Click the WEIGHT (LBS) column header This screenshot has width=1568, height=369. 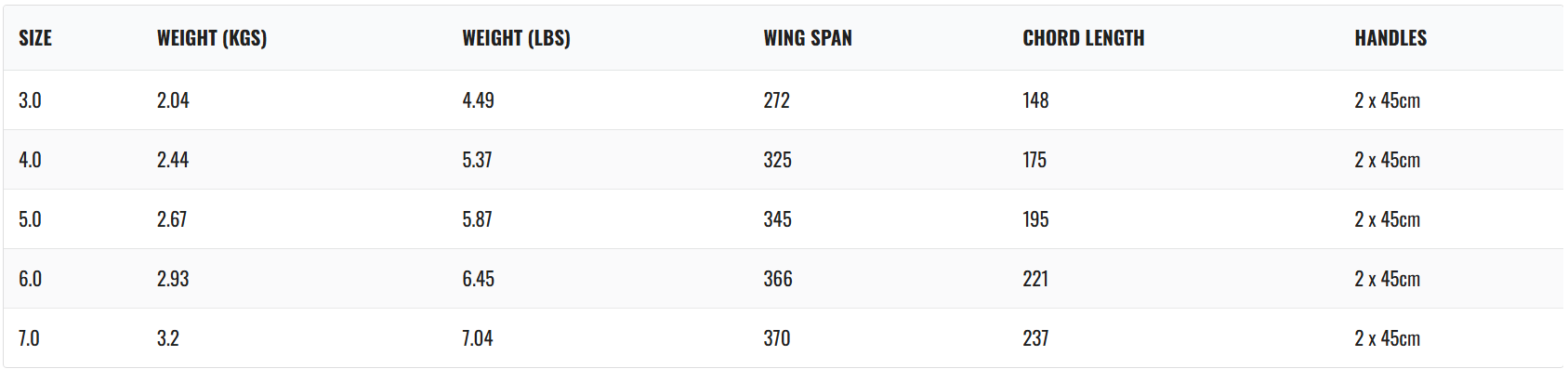[517, 38]
